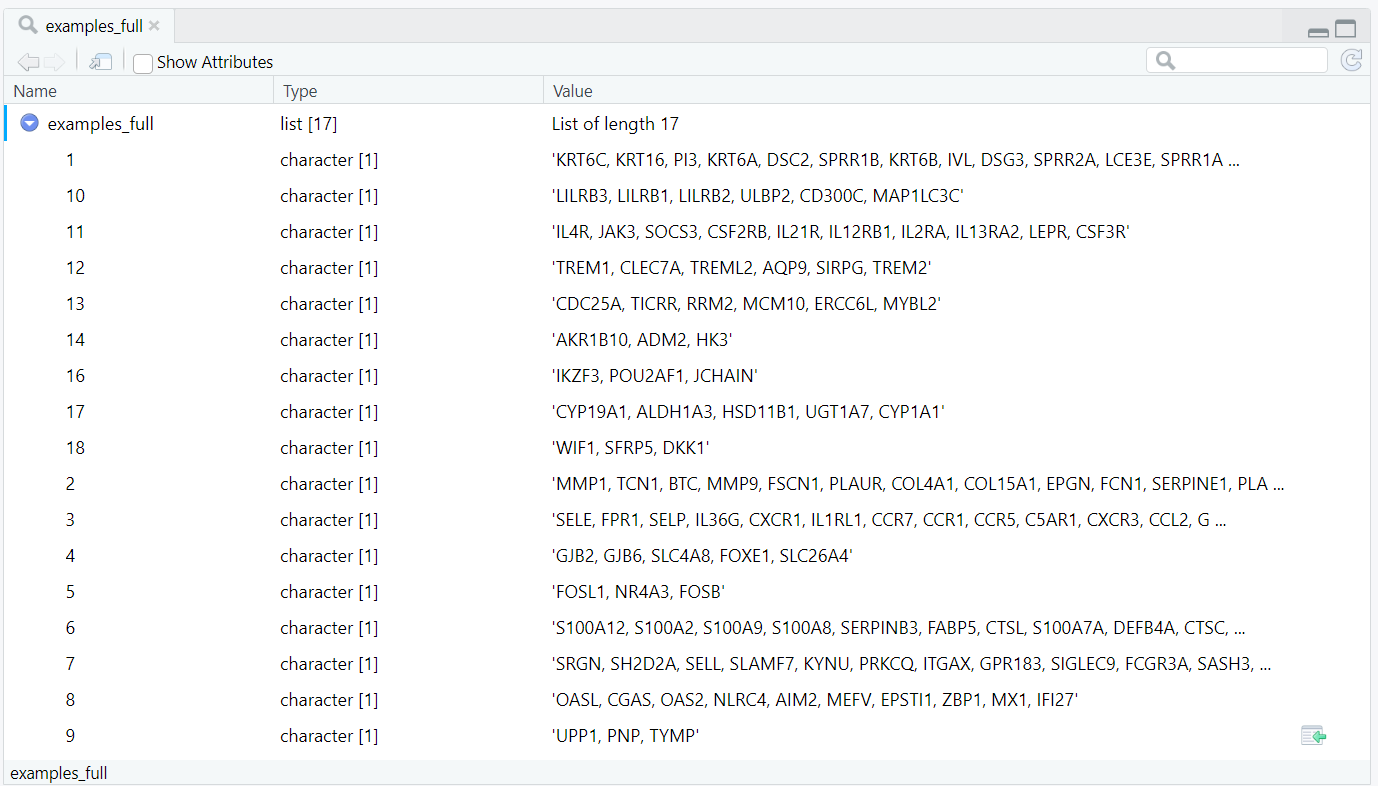1378x786 pixels.
Task: Click the send-to-console icon on row 9
Action: (x=1313, y=736)
